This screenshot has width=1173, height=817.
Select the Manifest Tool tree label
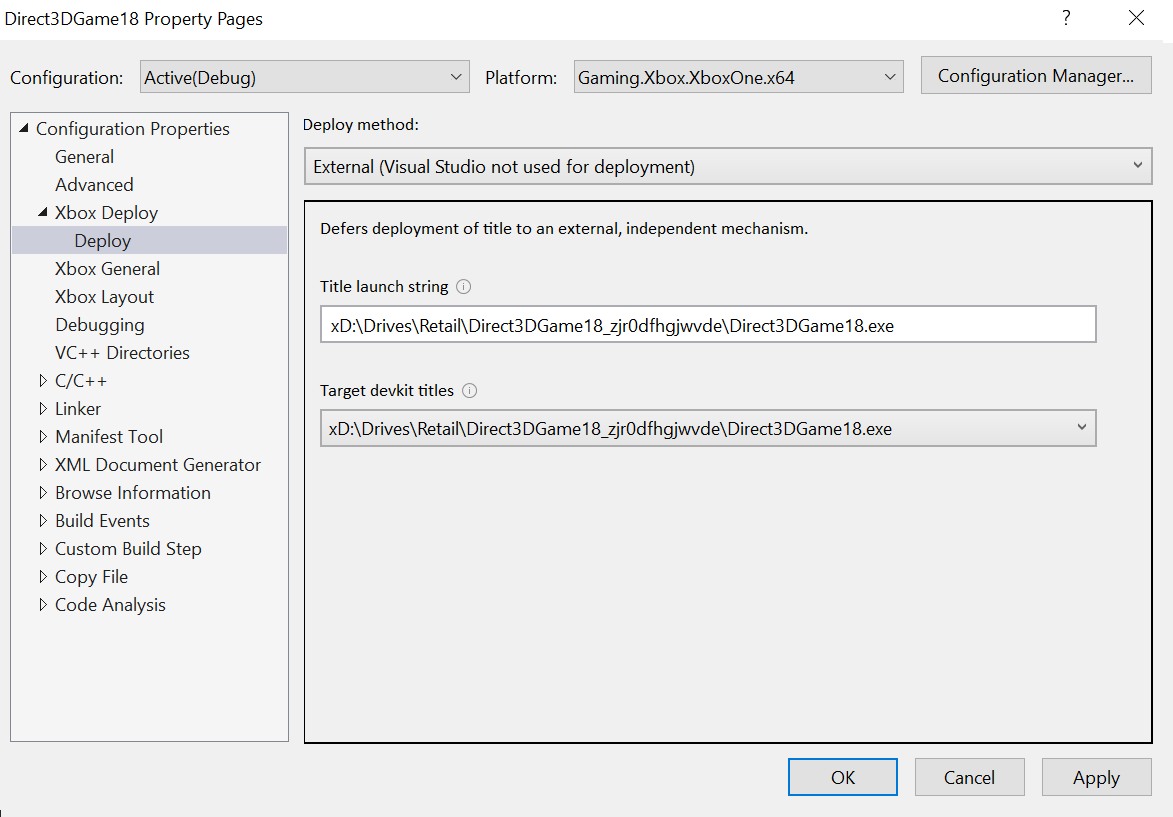click(109, 437)
